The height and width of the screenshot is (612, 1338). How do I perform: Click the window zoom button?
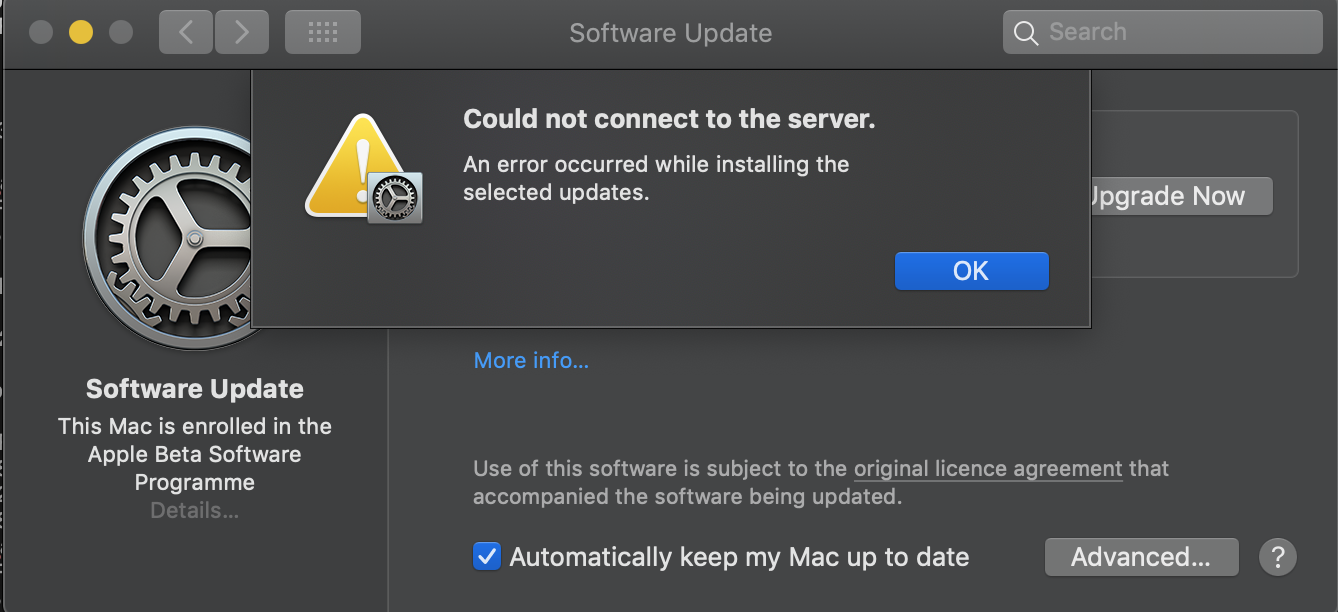pos(121,33)
